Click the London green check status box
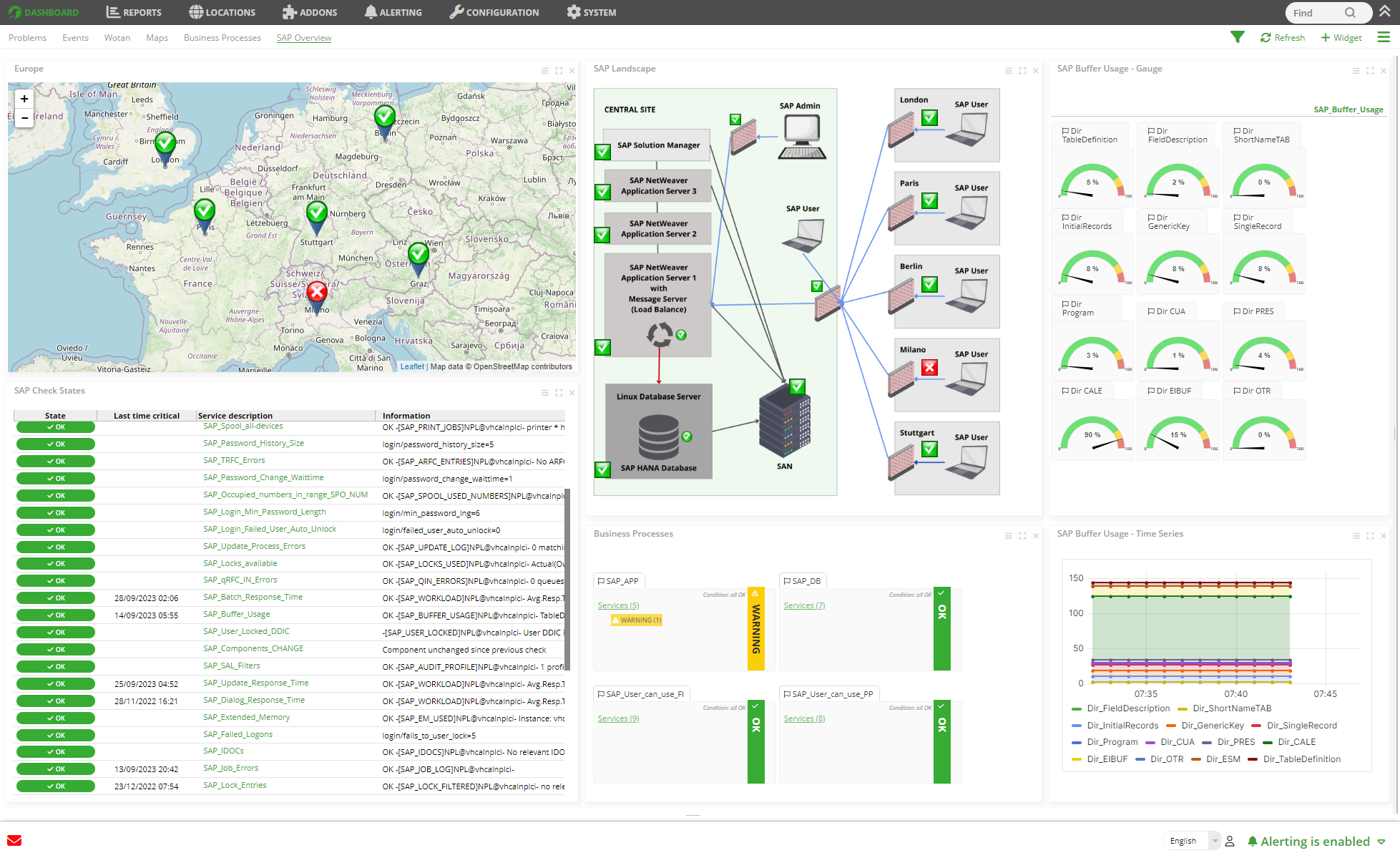 pos(929,118)
